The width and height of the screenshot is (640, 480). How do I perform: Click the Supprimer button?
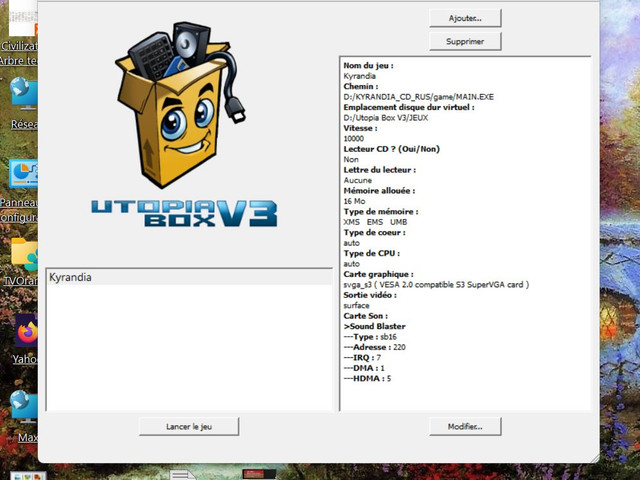465,42
